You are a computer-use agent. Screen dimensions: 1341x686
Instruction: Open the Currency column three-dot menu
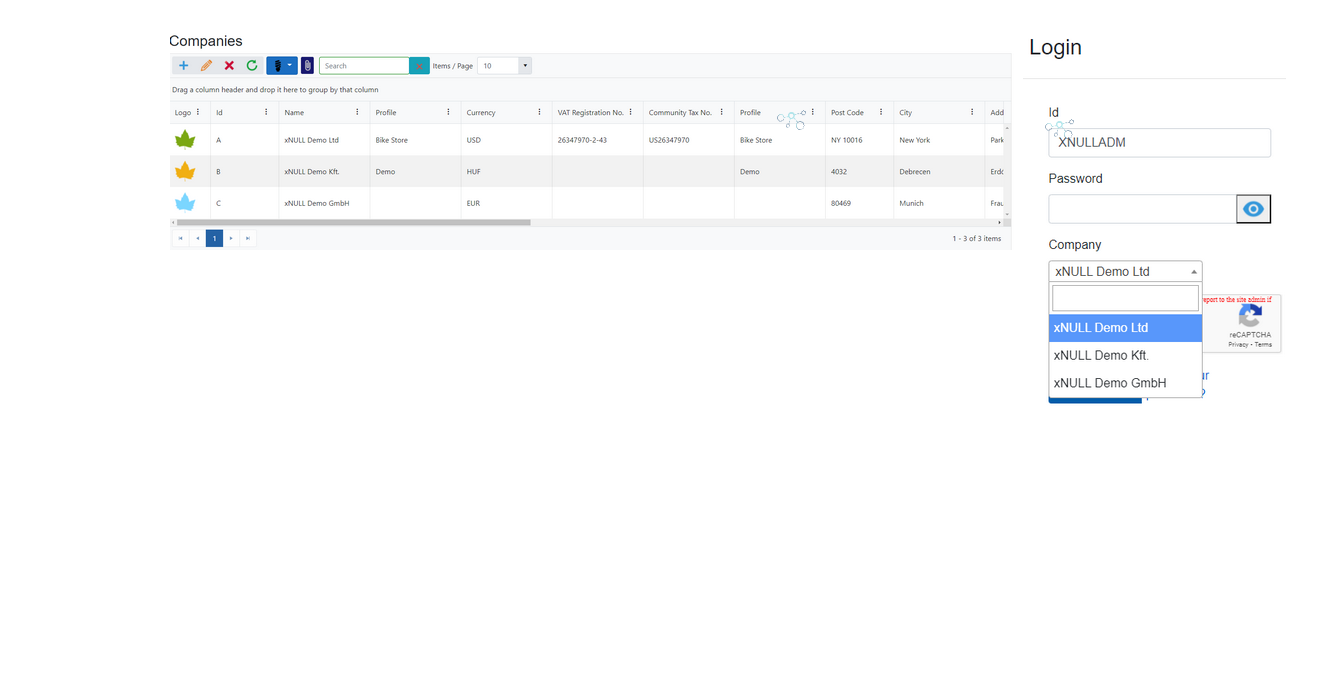click(539, 112)
